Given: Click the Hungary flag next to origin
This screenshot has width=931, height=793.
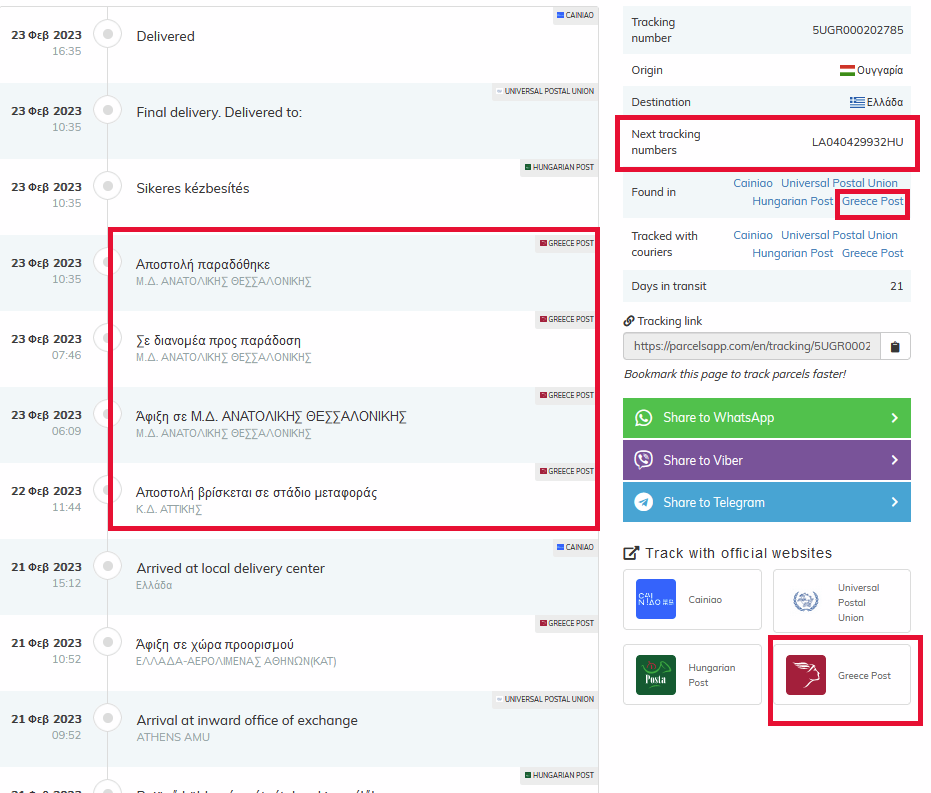Looking at the screenshot, I should [x=847, y=71].
